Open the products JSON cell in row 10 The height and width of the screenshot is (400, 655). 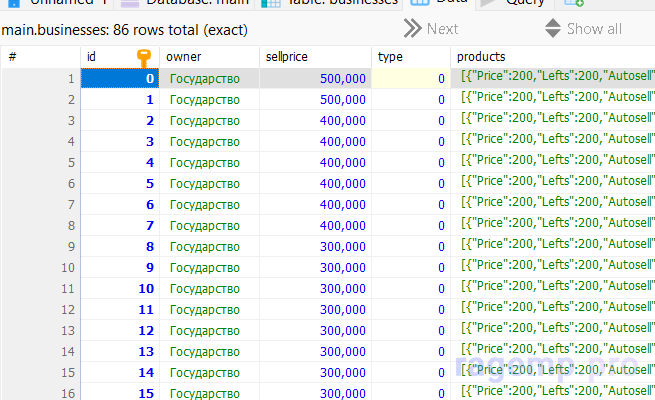[x=553, y=268]
